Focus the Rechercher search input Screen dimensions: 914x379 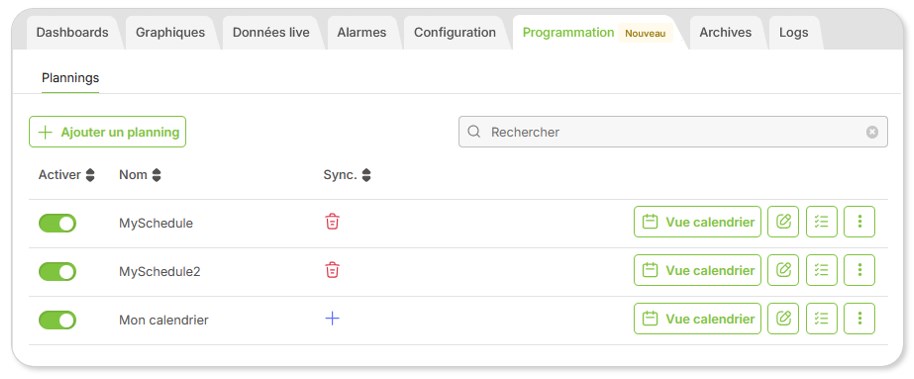point(673,132)
